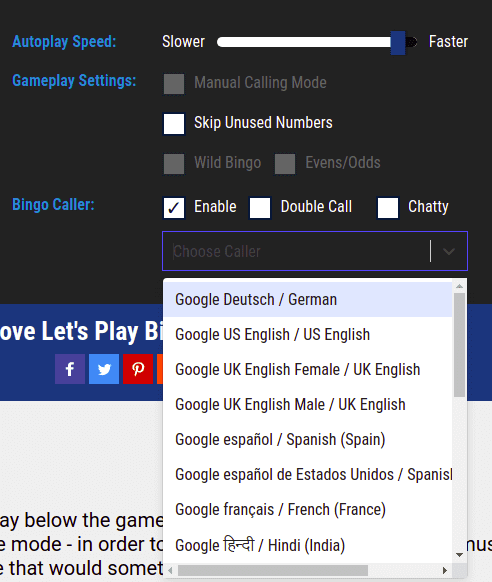Click the Choose Caller search field
This screenshot has height=582, width=492.
[297, 251]
